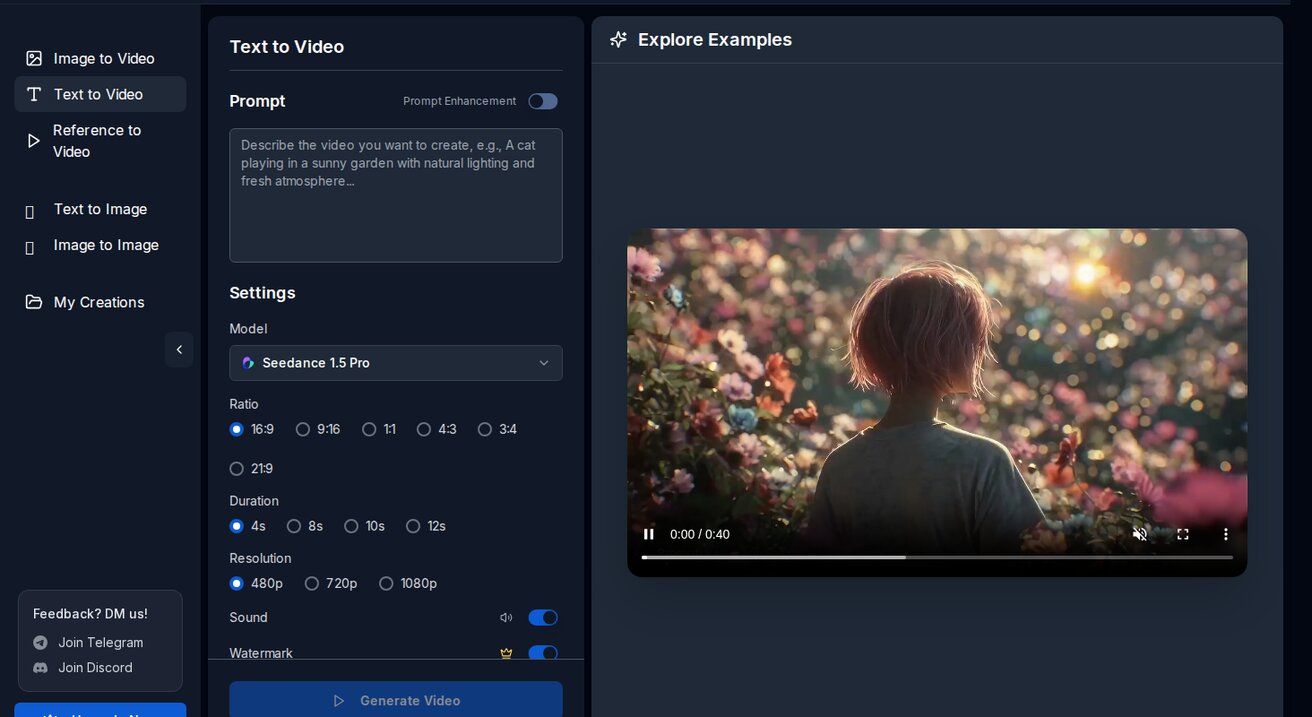This screenshot has width=1312, height=717.
Task: Disable the Sound toggle
Action: coord(543,617)
